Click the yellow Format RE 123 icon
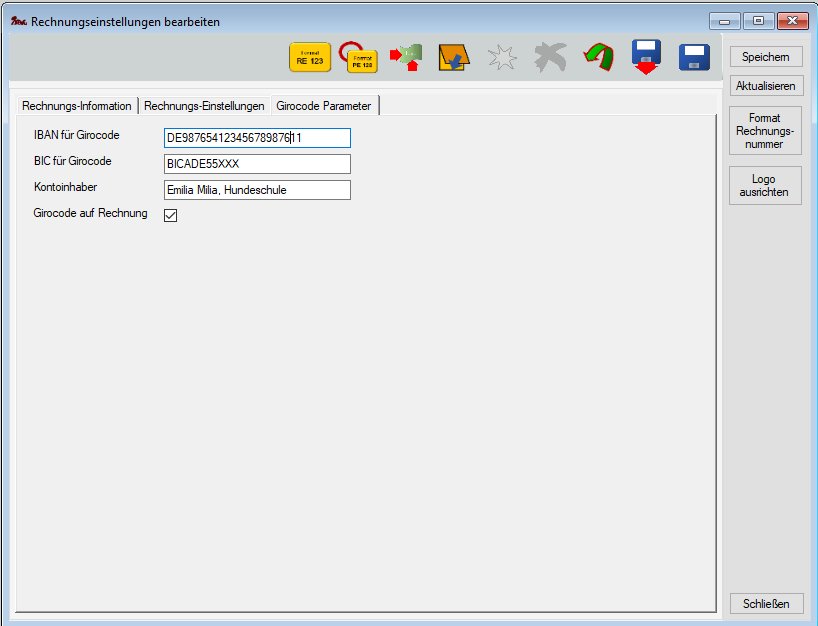818x626 pixels. (309, 58)
